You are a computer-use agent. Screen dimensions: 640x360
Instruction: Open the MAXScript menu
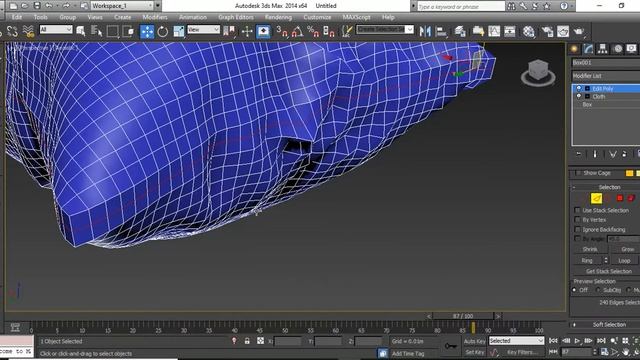pos(356,17)
